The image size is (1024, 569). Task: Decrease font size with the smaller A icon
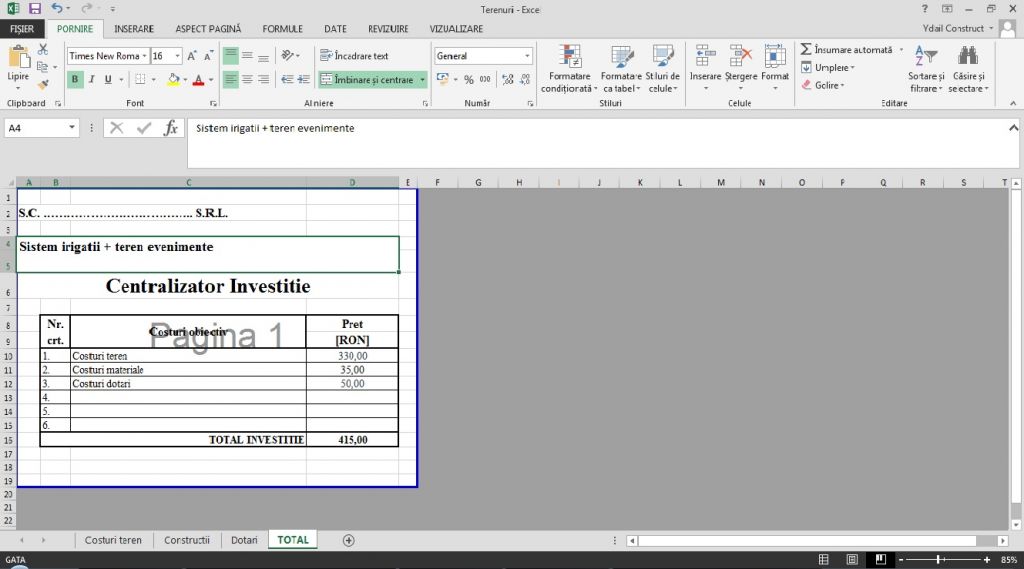point(208,56)
